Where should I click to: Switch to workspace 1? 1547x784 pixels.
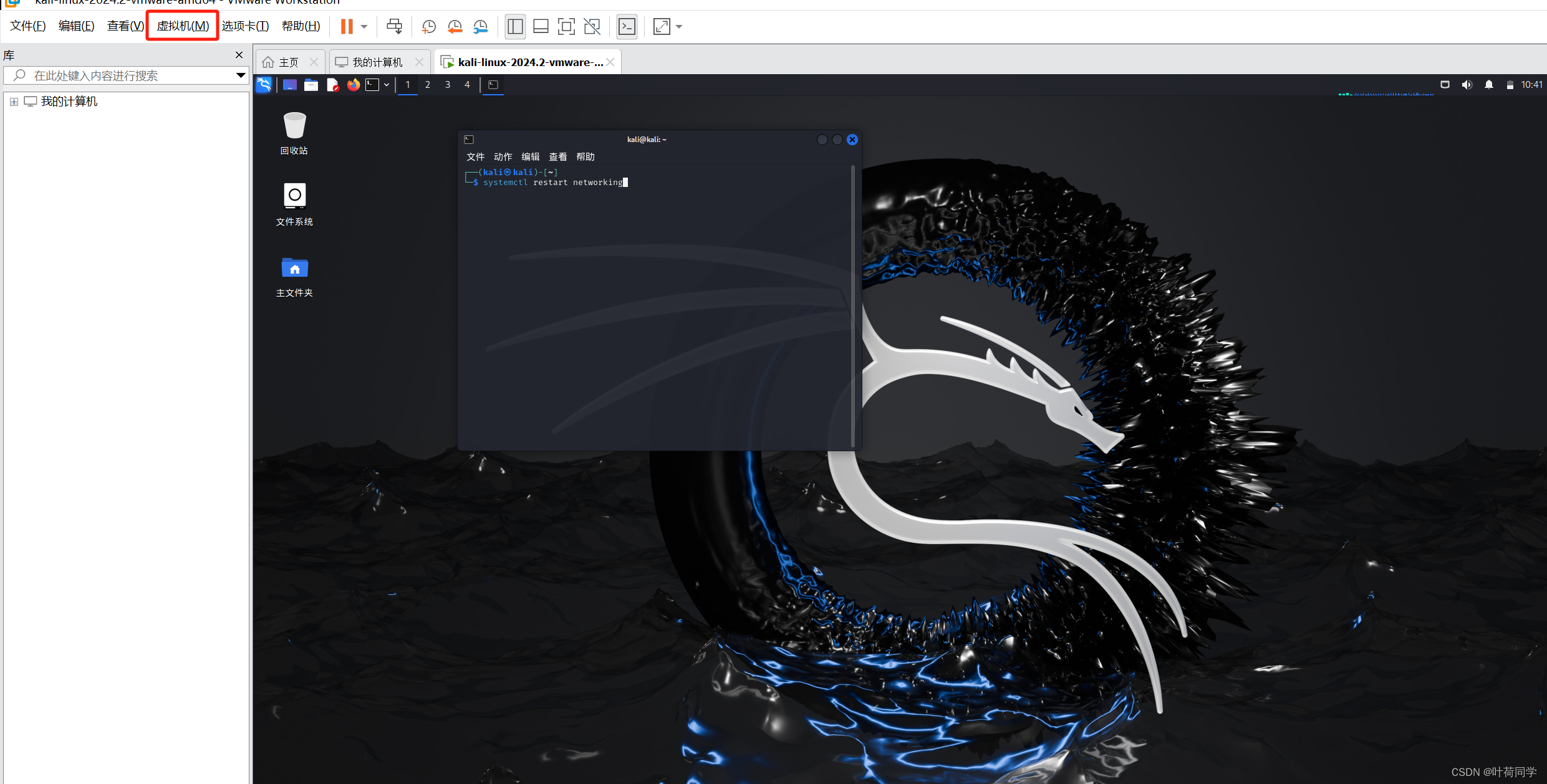click(408, 85)
